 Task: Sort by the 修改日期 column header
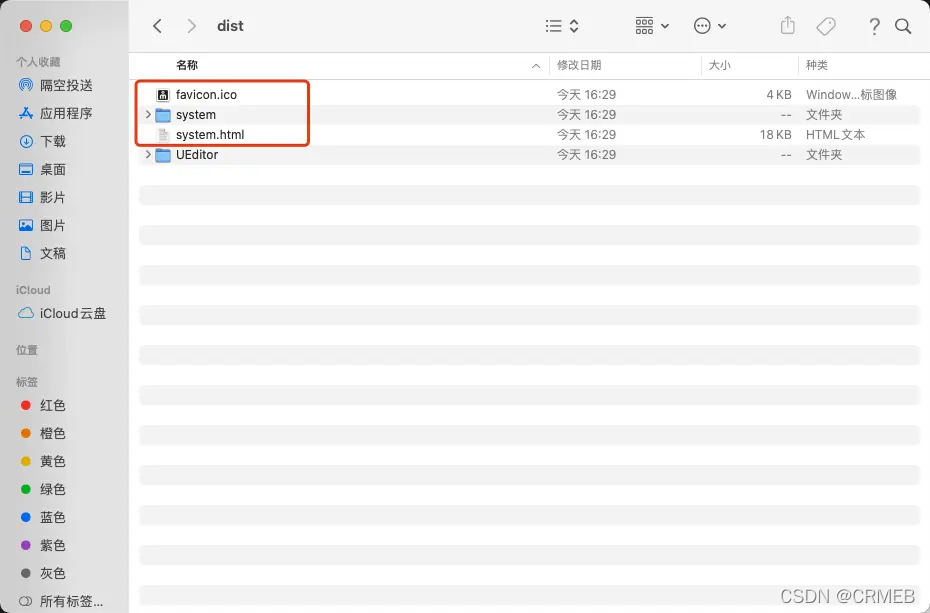(579, 65)
